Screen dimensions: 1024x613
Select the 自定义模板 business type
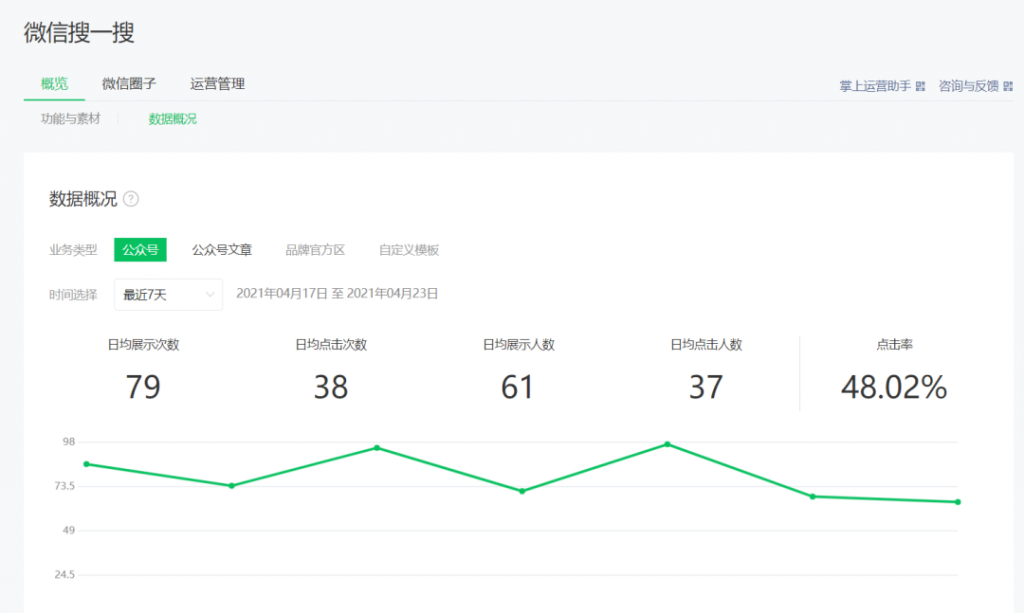coord(409,249)
